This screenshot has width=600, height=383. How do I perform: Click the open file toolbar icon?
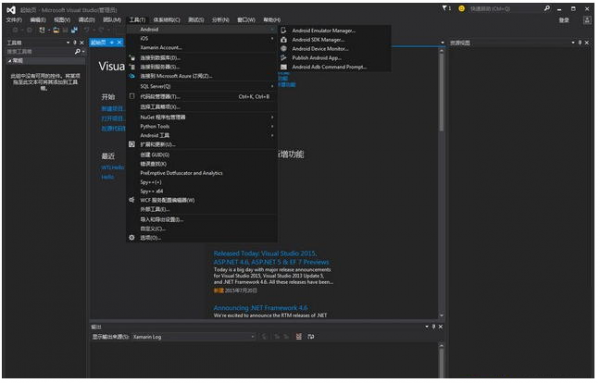[x=57, y=30]
